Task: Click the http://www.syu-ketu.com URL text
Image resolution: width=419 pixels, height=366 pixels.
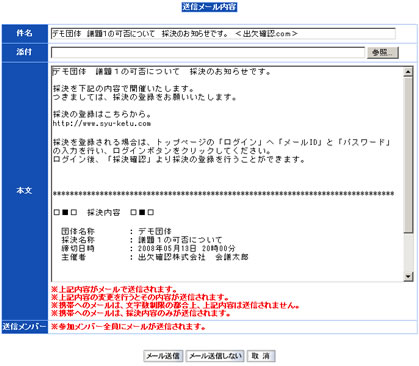Action: point(102,123)
